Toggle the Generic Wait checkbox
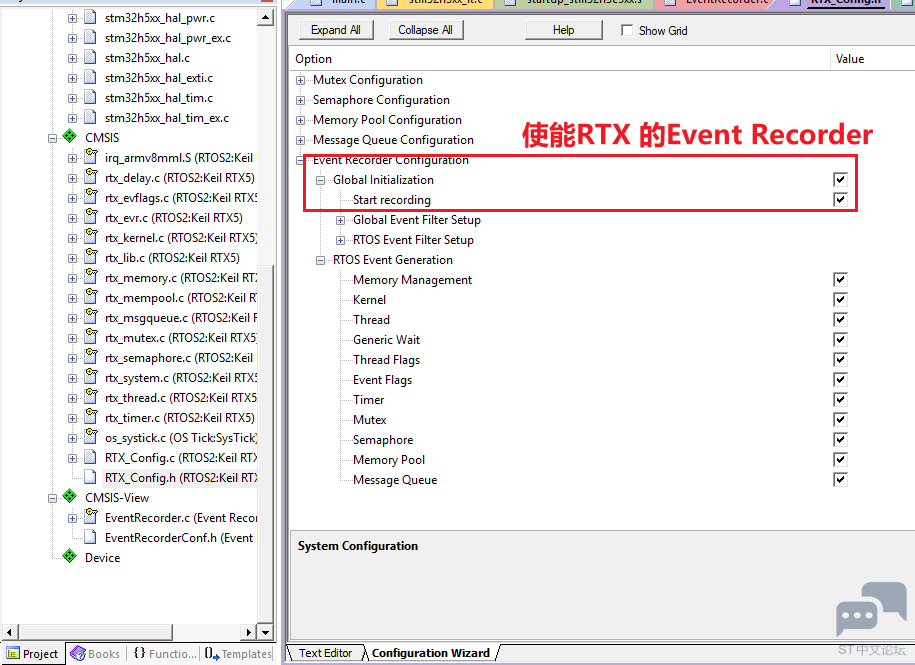The height and width of the screenshot is (665, 915). click(840, 340)
